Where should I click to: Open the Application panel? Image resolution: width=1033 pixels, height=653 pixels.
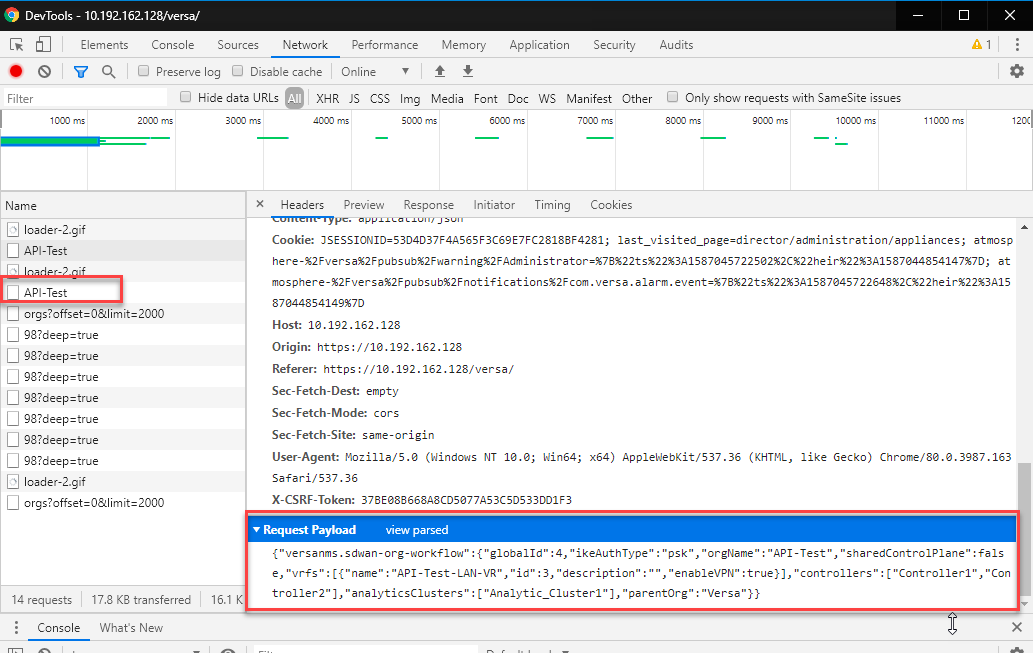tap(540, 45)
